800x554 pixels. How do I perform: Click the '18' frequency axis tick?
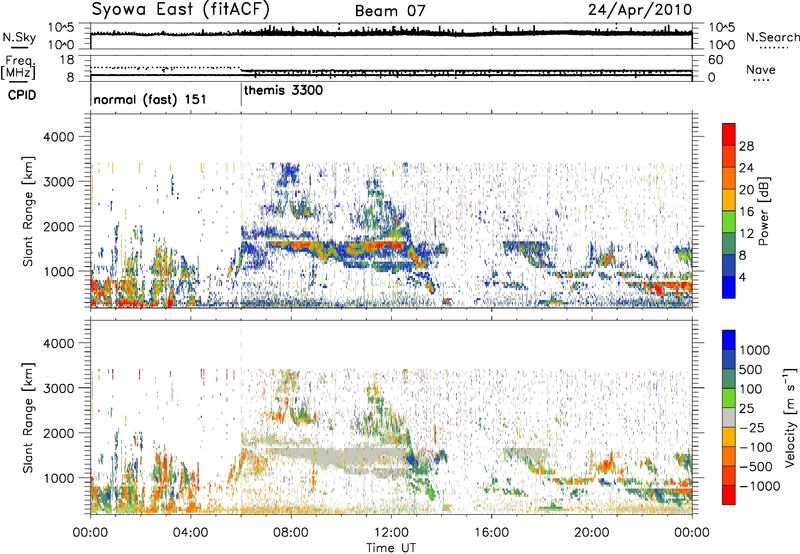(x=67, y=60)
